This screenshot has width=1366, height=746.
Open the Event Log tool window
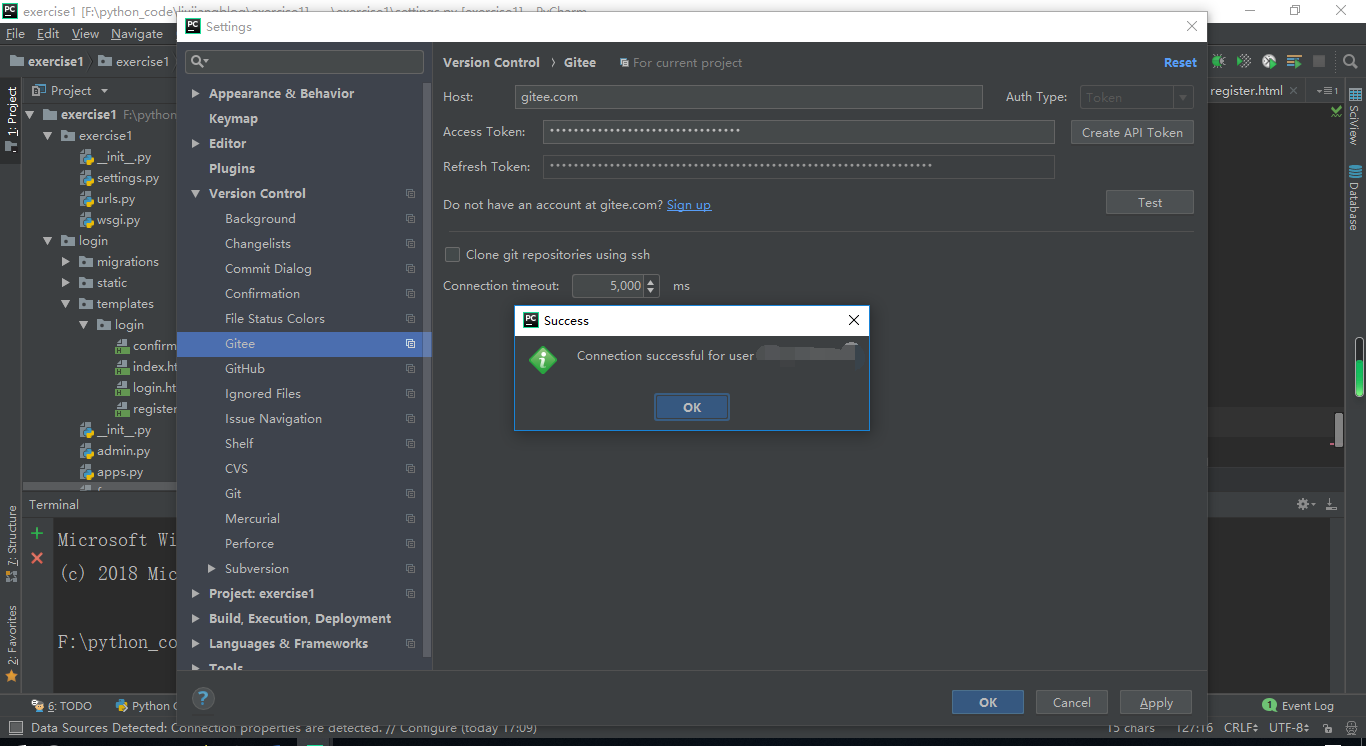[1298, 705]
